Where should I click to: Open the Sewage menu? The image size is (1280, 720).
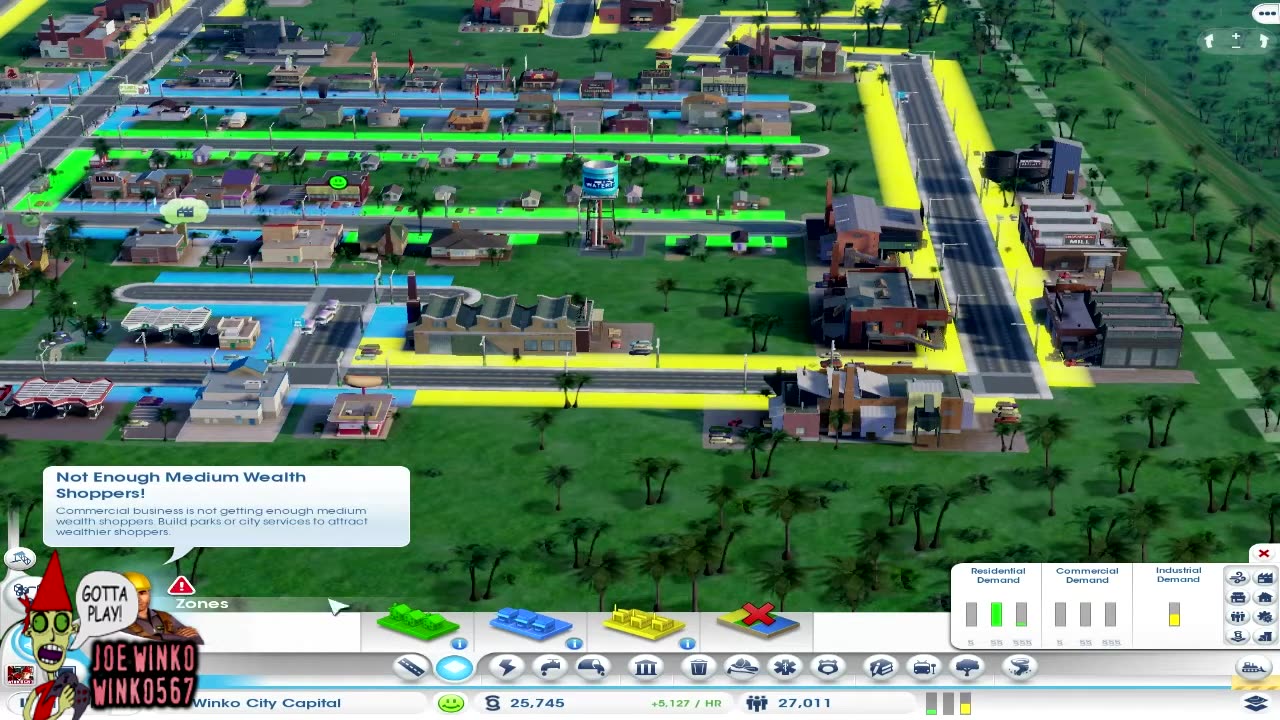(592, 667)
